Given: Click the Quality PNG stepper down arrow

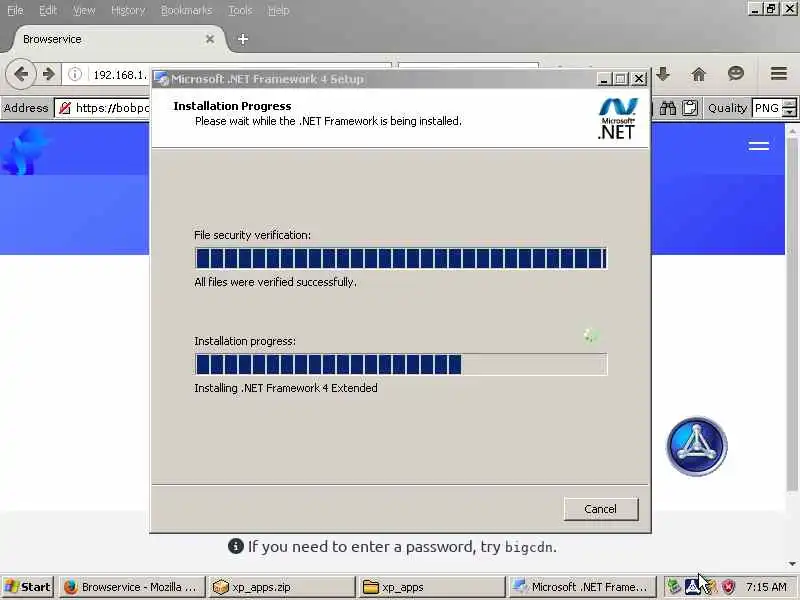Looking at the screenshot, I should (x=789, y=112).
